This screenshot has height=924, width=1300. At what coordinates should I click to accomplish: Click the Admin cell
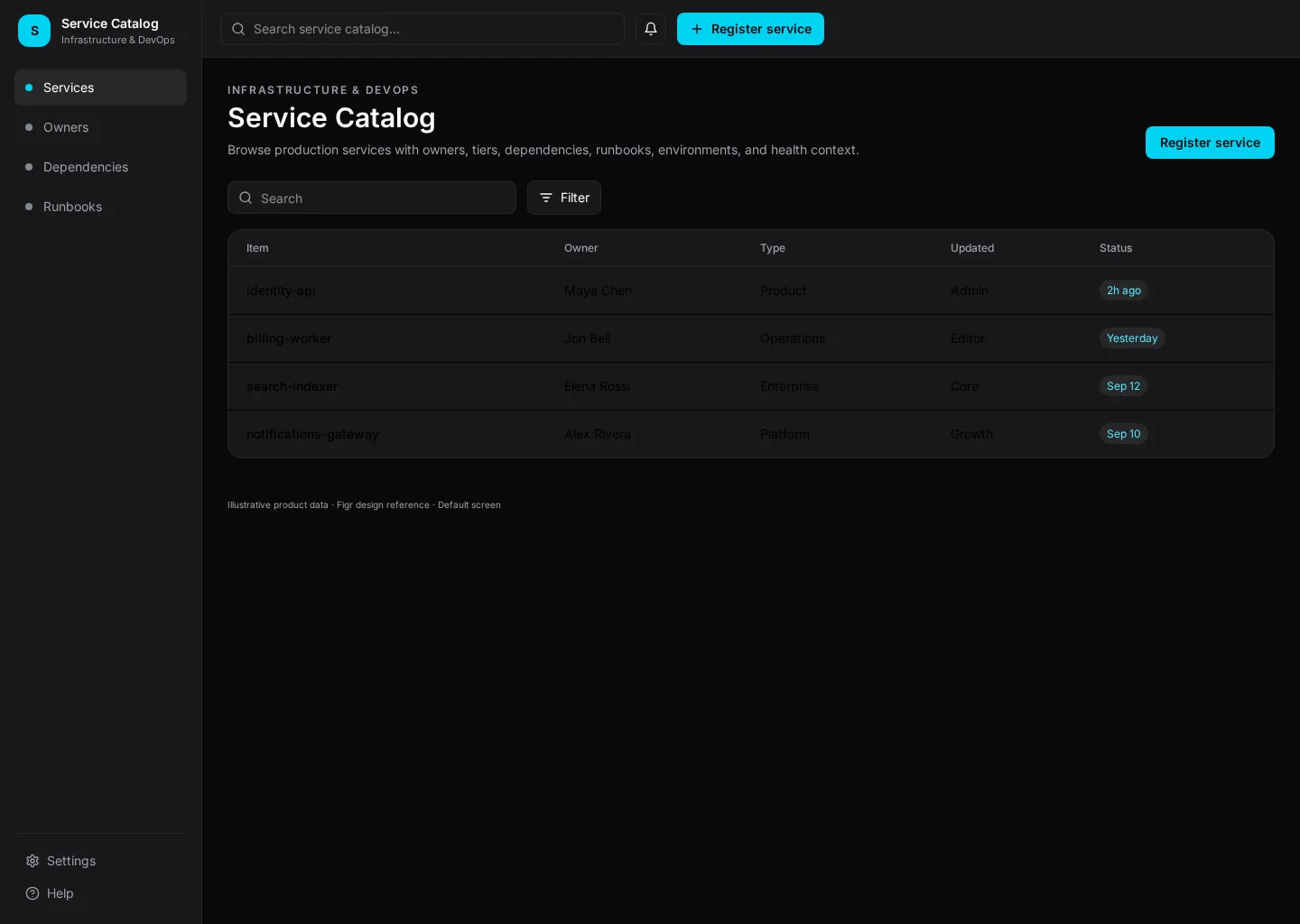coord(970,291)
